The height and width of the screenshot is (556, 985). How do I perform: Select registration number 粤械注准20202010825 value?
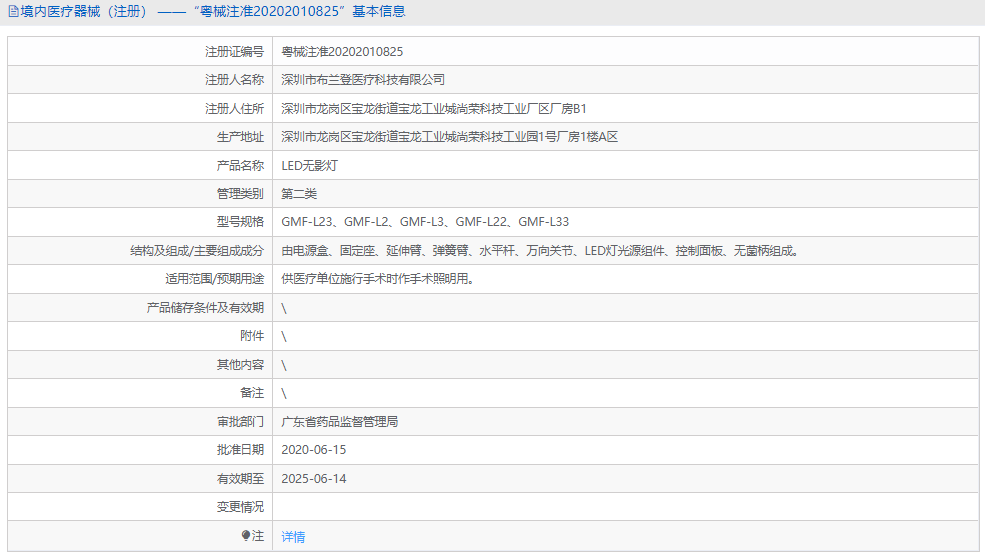(342, 52)
